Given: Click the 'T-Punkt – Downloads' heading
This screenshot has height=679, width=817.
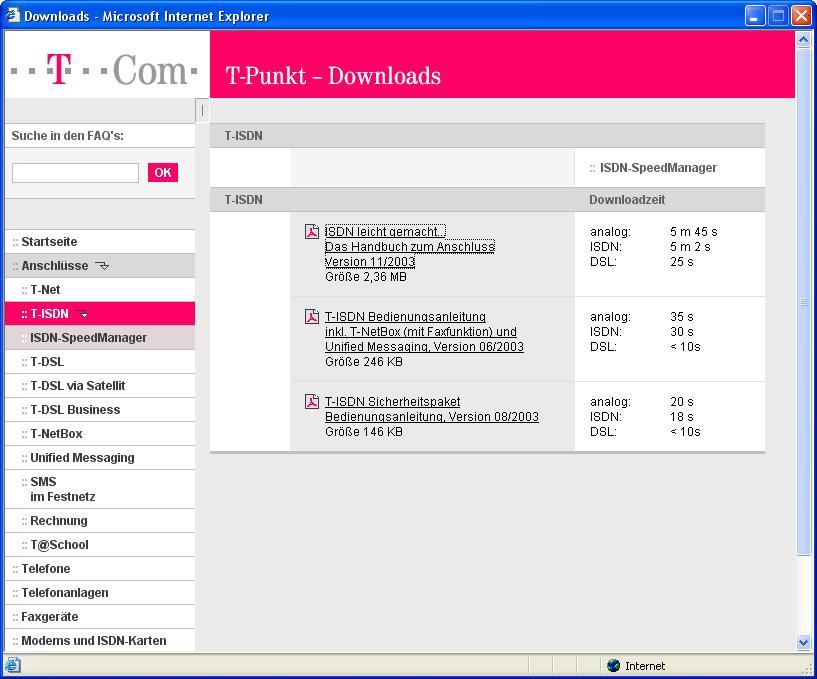Looking at the screenshot, I should (x=333, y=76).
